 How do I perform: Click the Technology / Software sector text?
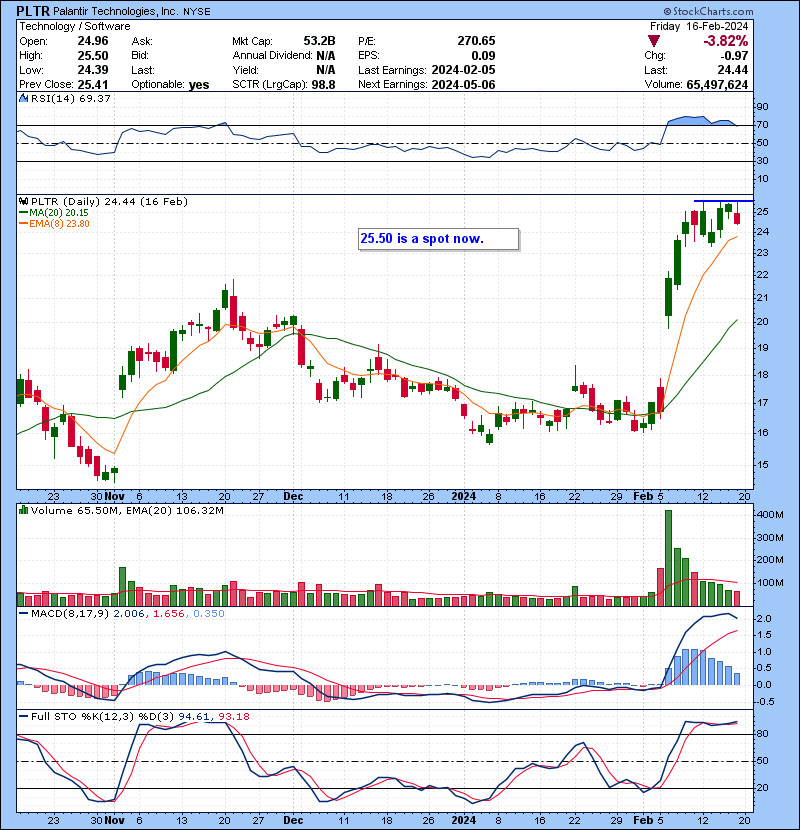pos(75,26)
